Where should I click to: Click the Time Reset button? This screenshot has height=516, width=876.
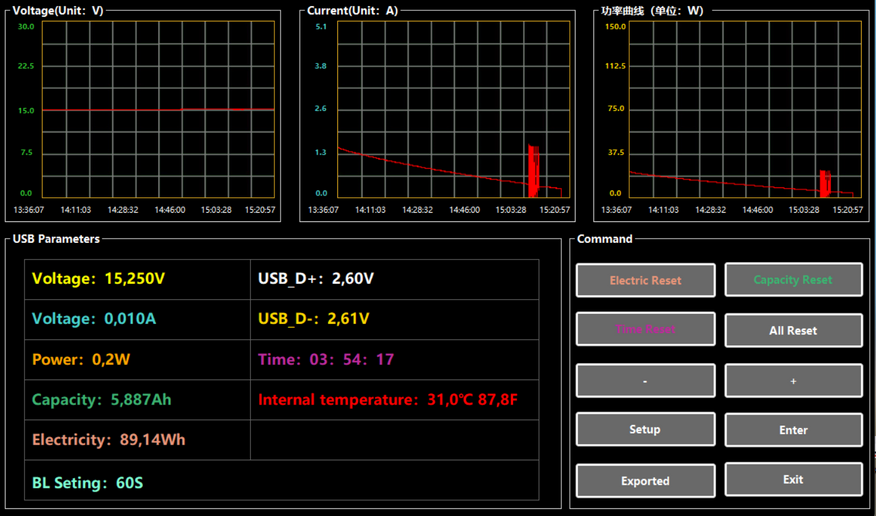tap(645, 329)
